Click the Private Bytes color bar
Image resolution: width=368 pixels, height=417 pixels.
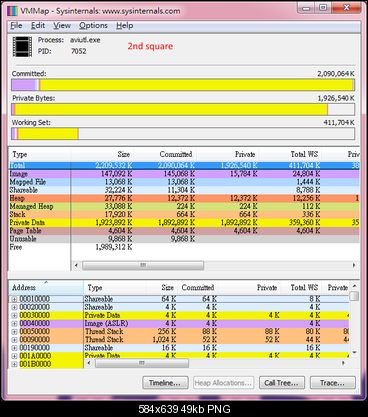tap(183, 109)
